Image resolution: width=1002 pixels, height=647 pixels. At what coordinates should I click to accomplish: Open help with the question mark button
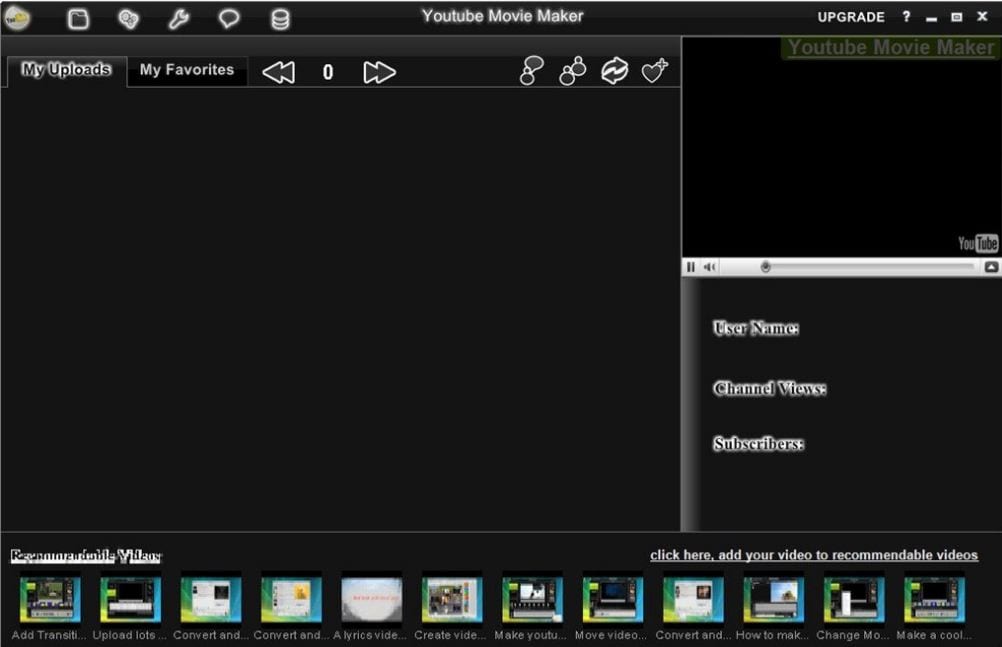(x=906, y=17)
